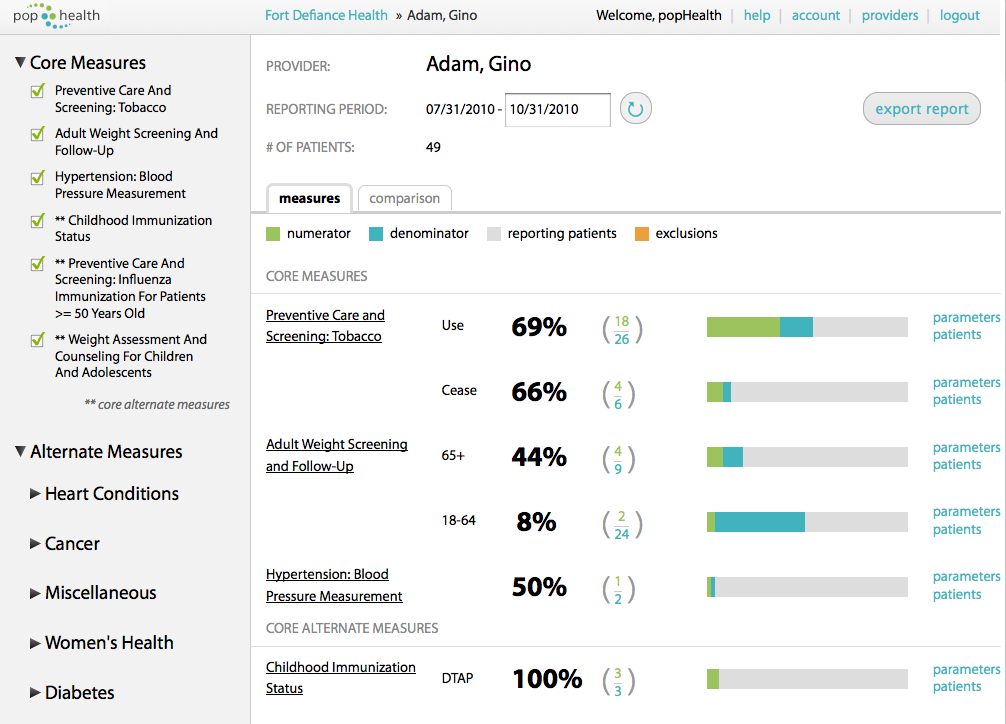Screen dimensions: 1006x724
Task: Refresh the reporting period results
Action: point(635,109)
